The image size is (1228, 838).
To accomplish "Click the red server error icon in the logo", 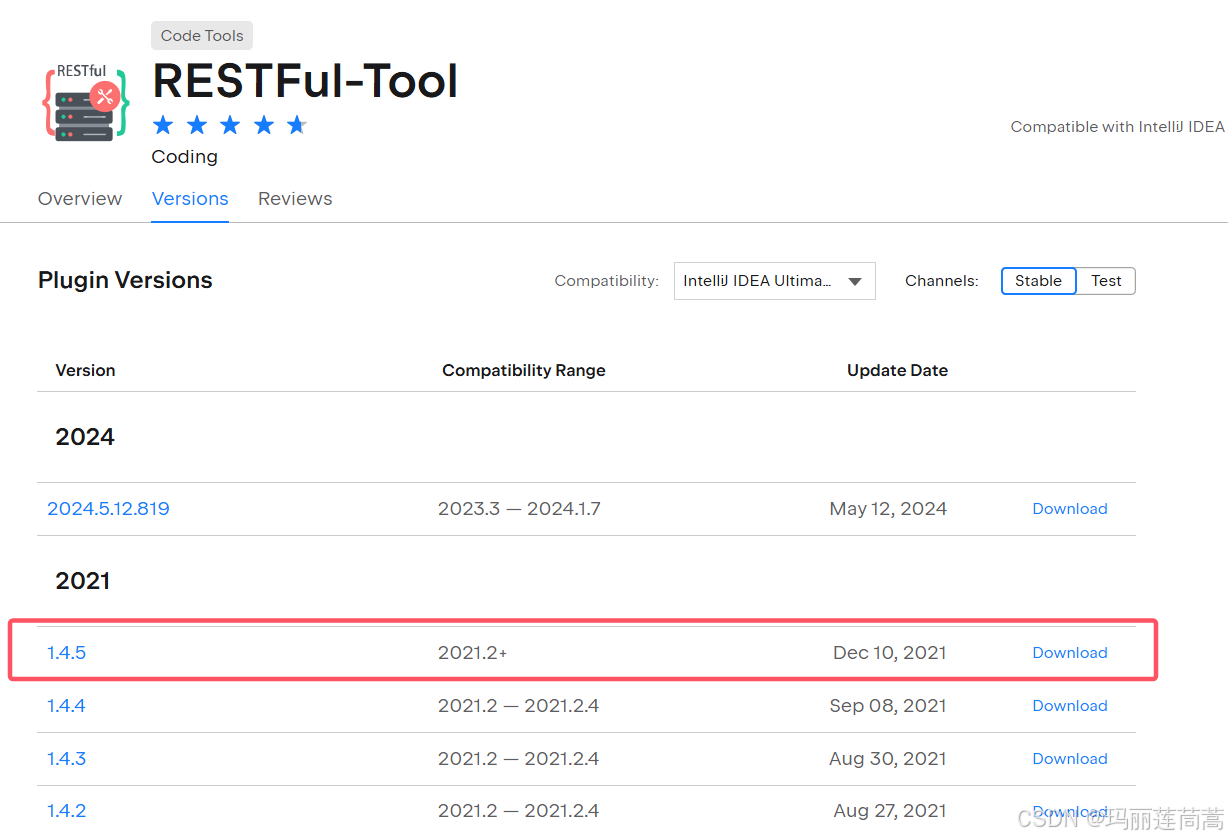I will (x=105, y=96).
